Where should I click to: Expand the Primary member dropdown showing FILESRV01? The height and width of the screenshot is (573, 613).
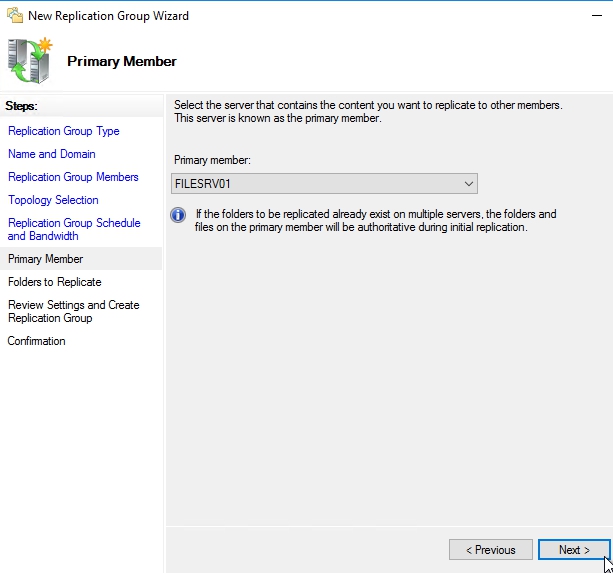[x=324, y=184]
